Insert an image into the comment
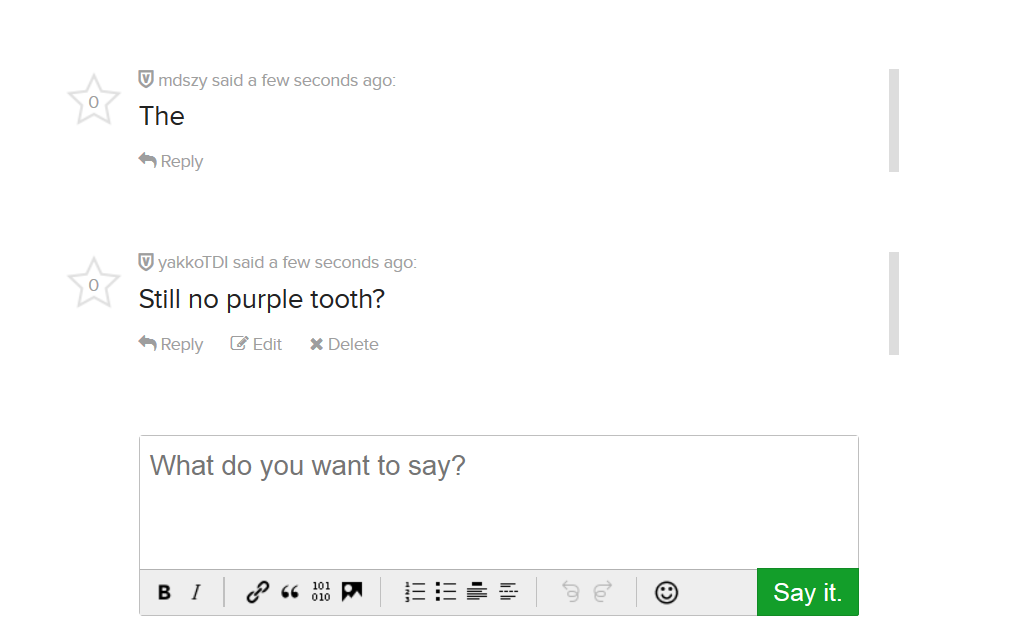 click(x=351, y=591)
